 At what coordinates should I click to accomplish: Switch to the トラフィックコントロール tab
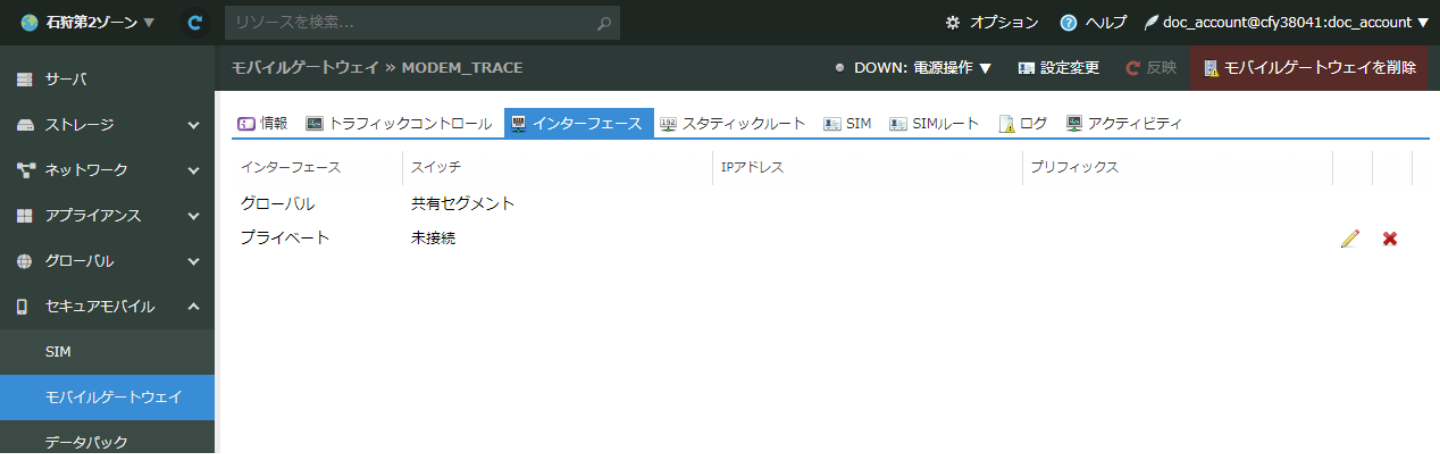399,124
